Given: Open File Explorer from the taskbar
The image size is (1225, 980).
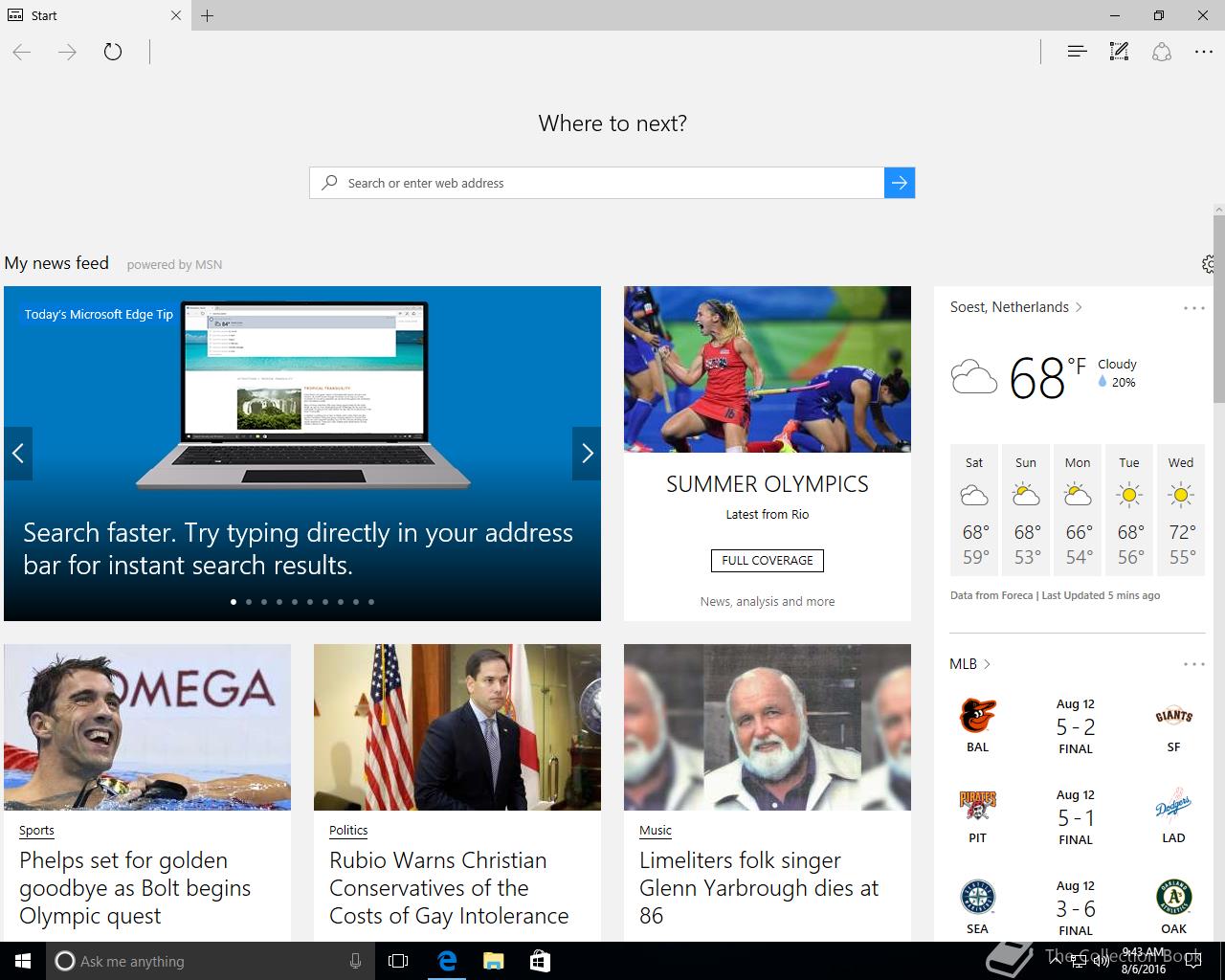Looking at the screenshot, I should (493, 961).
